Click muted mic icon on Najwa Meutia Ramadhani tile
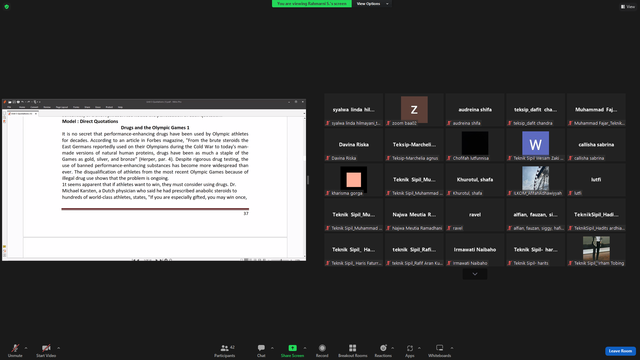This screenshot has height=360, width=640. [389, 228]
